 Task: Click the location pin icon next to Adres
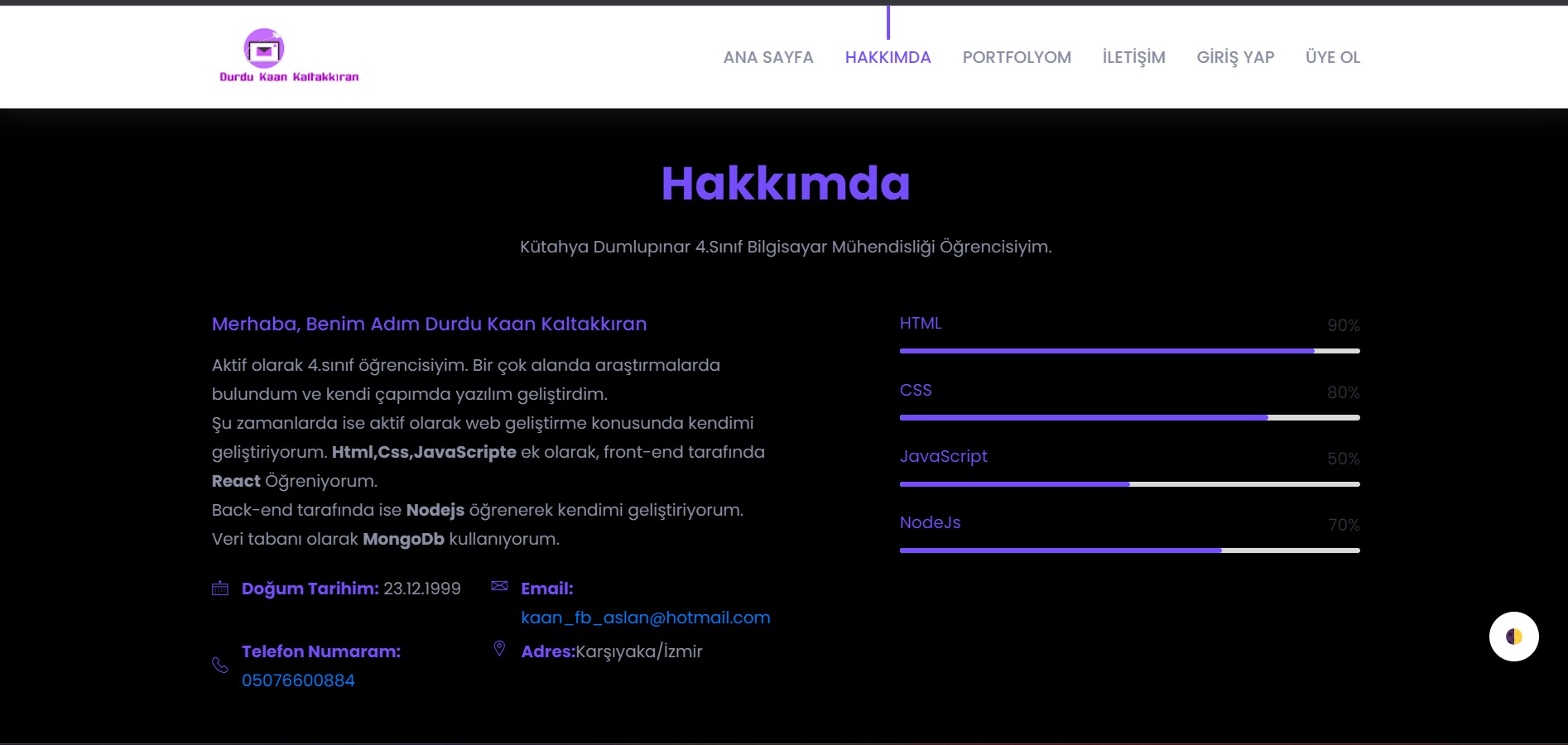pos(499,649)
